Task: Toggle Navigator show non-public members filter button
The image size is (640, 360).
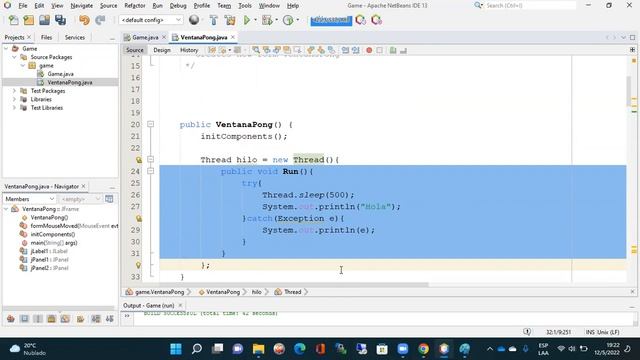Action: coord(51,319)
